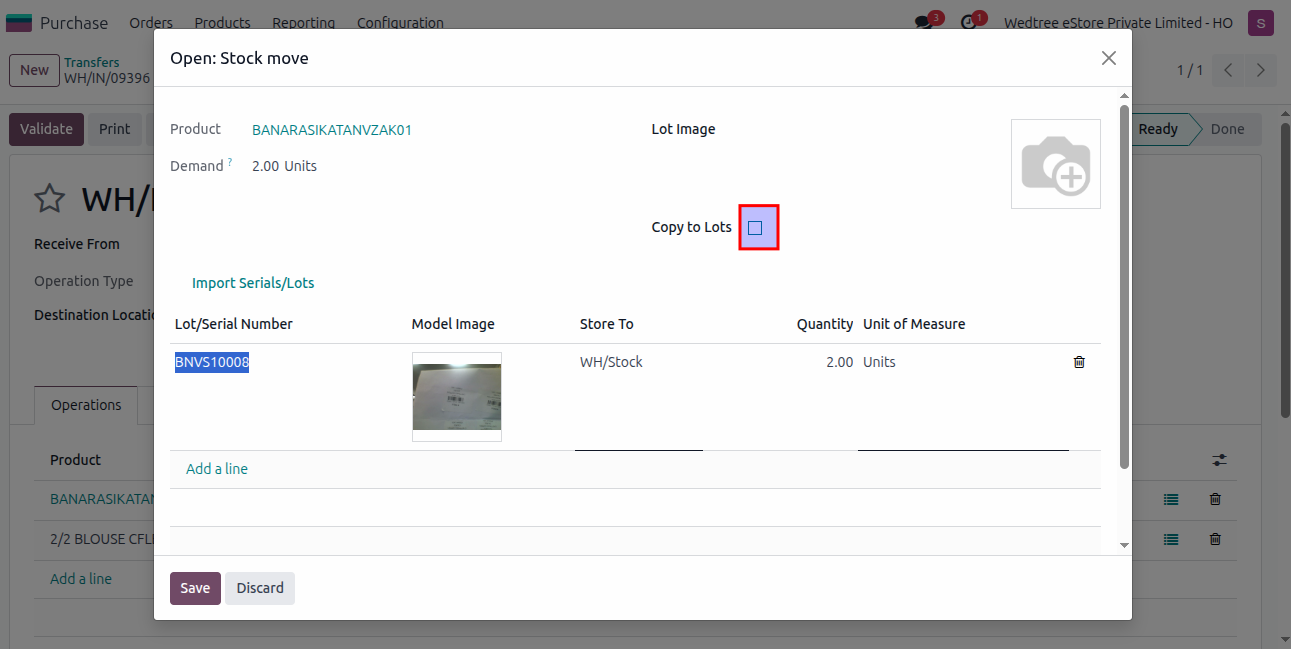This screenshot has width=1291, height=649.
Task: Click the next record pagination arrow
Action: pyautogui.click(x=1259, y=70)
